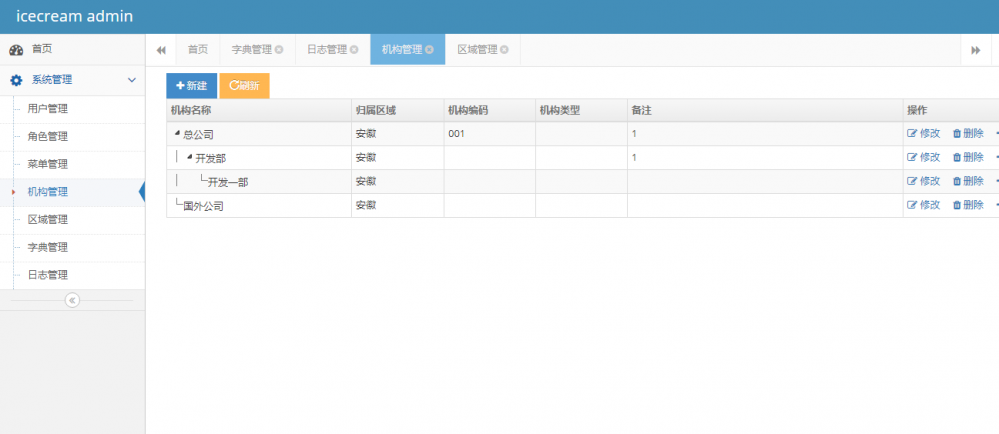The image size is (999, 434).
Task: Click the 机构编码 column header
Action: click(489, 110)
